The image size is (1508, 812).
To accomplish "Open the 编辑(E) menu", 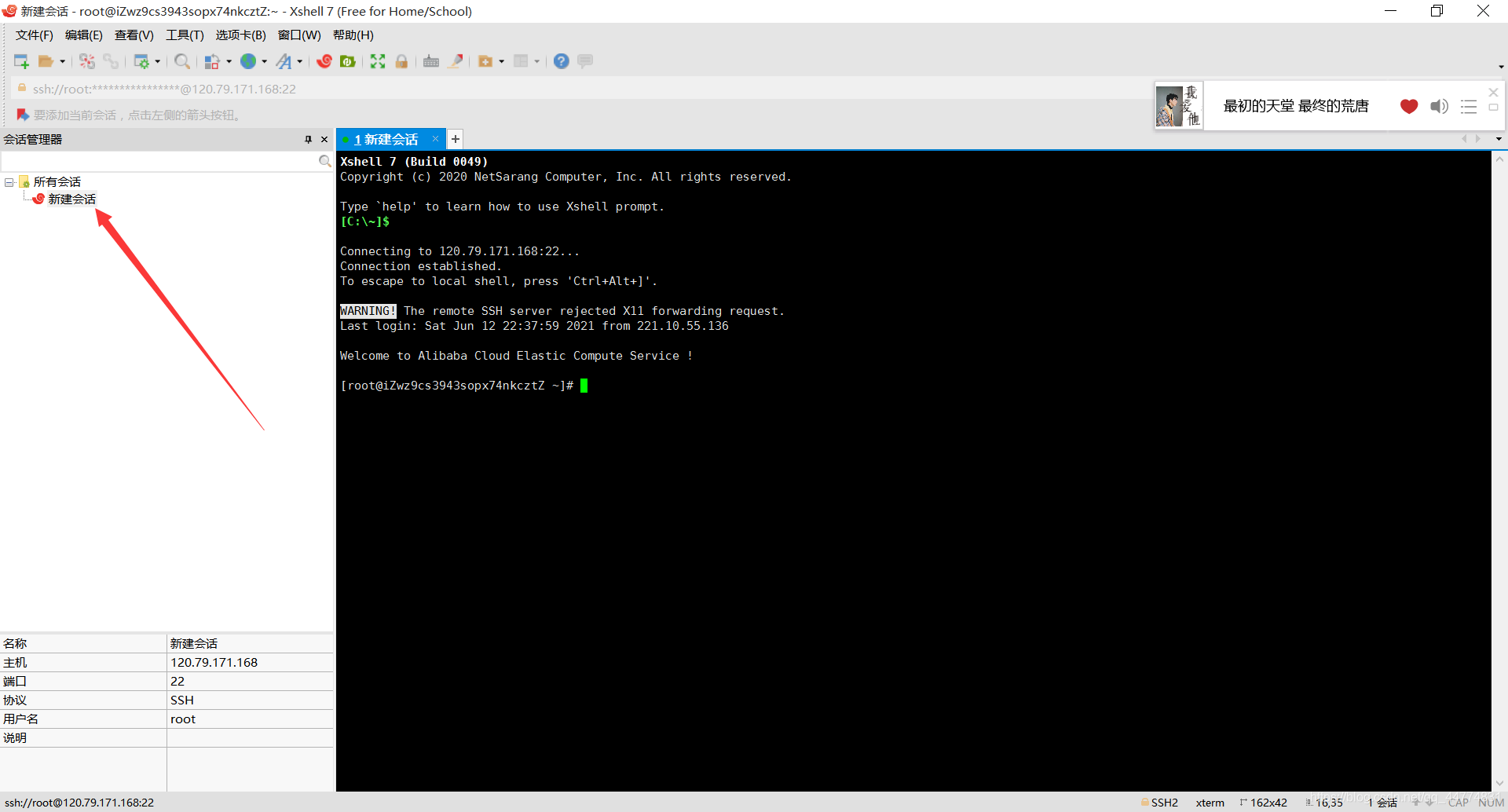I will coord(83,35).
